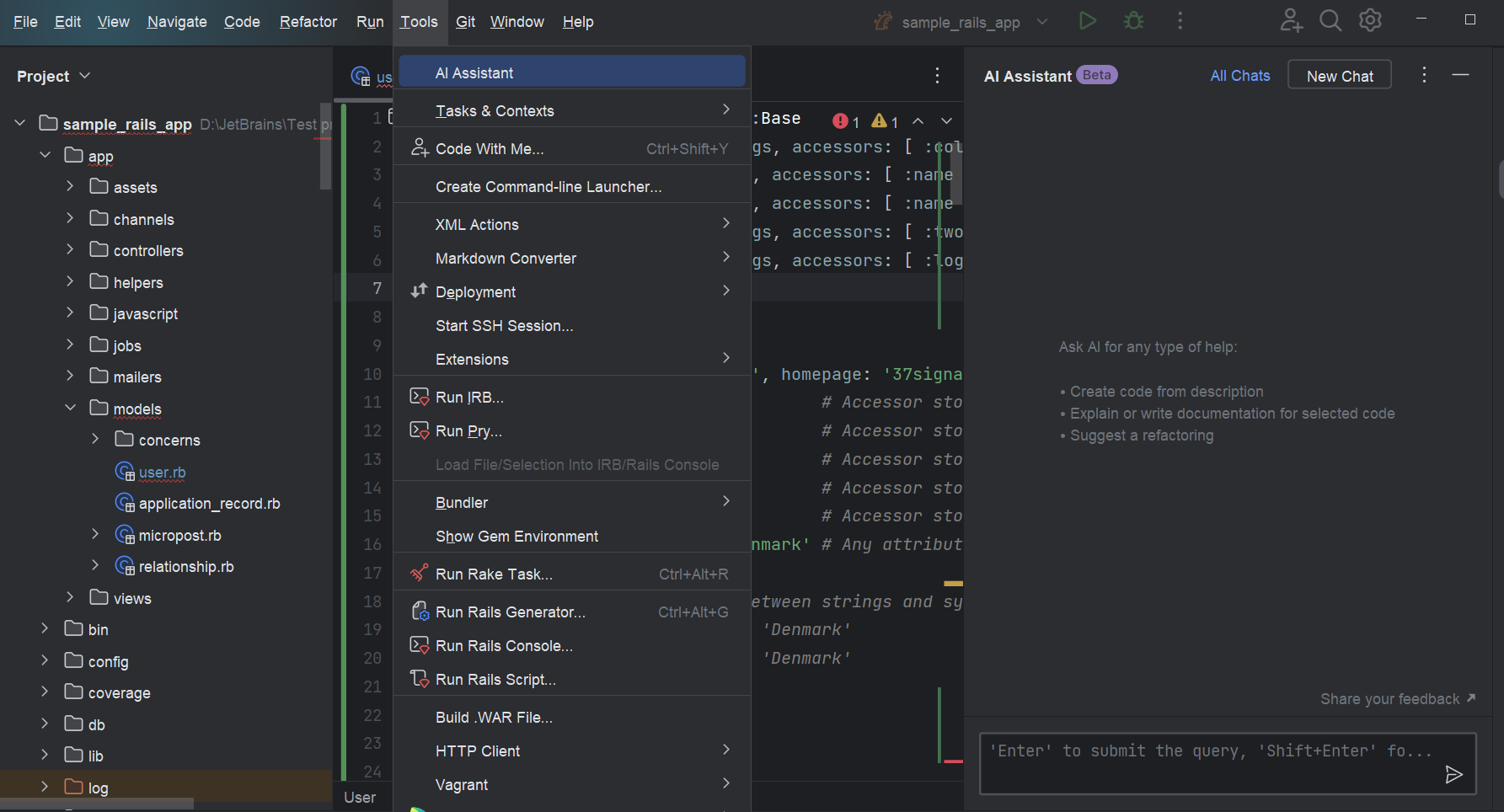Collapse the models folder
The width and height of the screenshot is (1504, 812).
[x=70, y=408]
